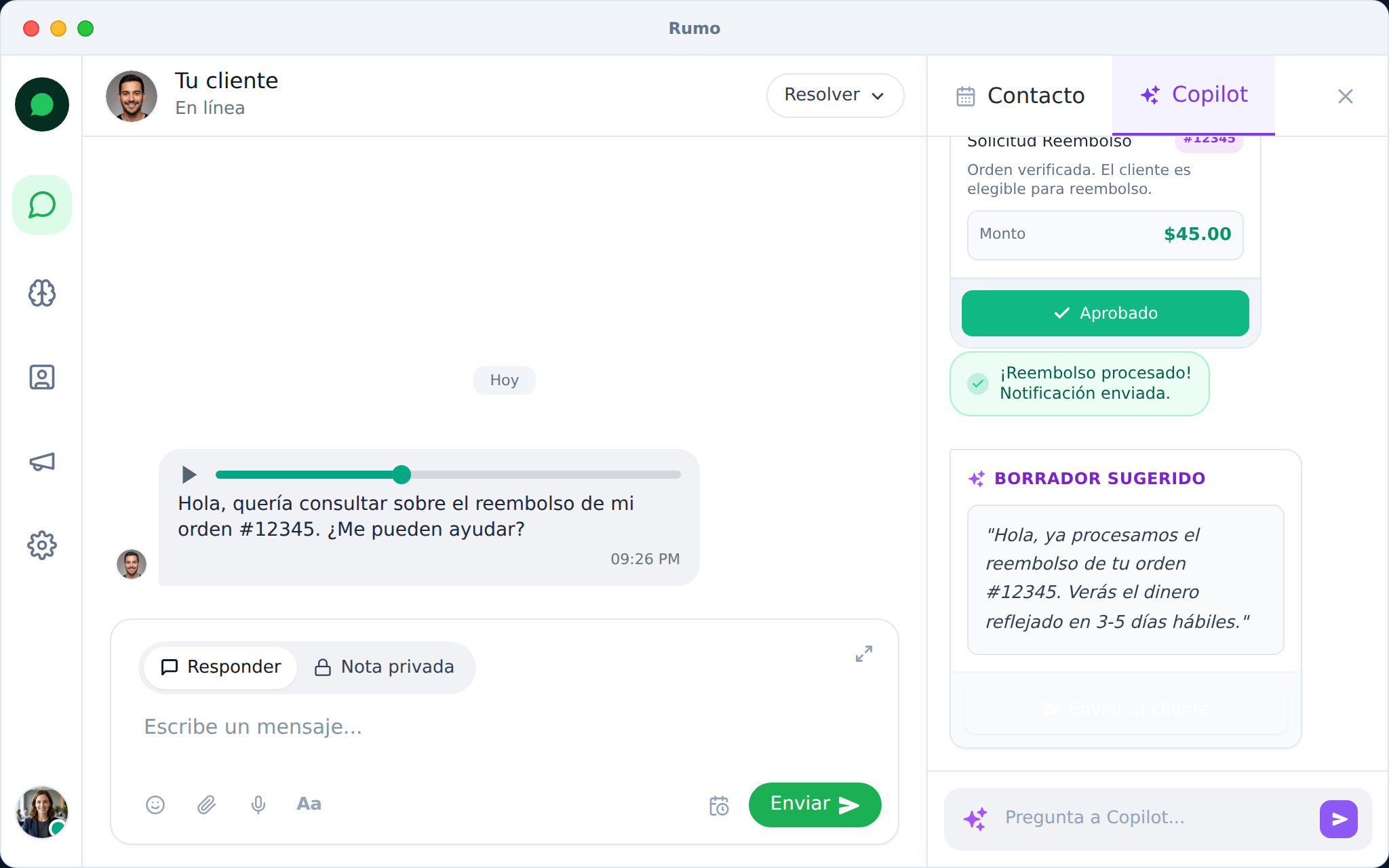
Task: Select the Nota privada tab
Action: coord(385,667)
